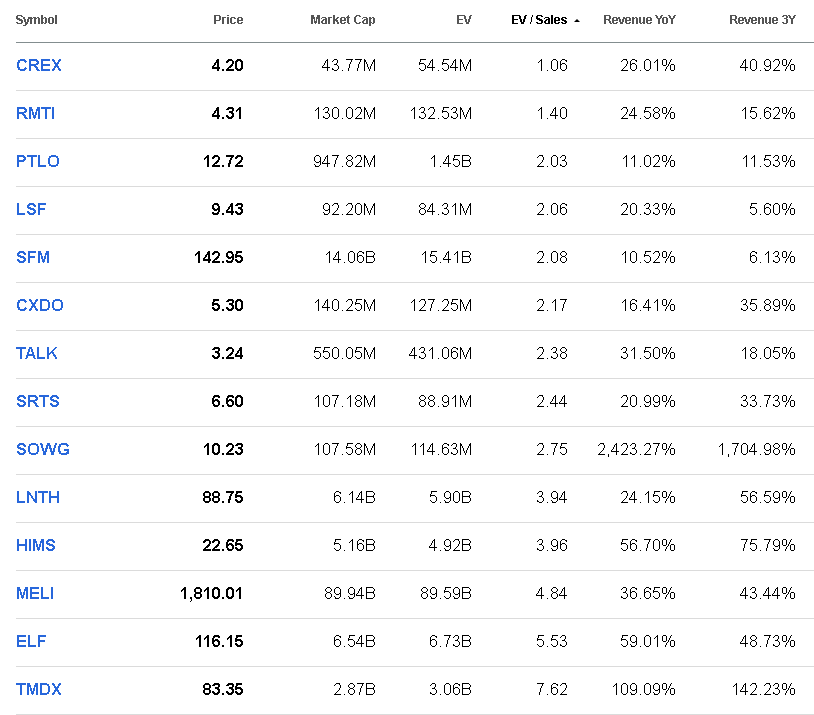Viewport: 814px width, 715px height.
Task: Select PTLO price 12.72
Action: click(223, 161)
